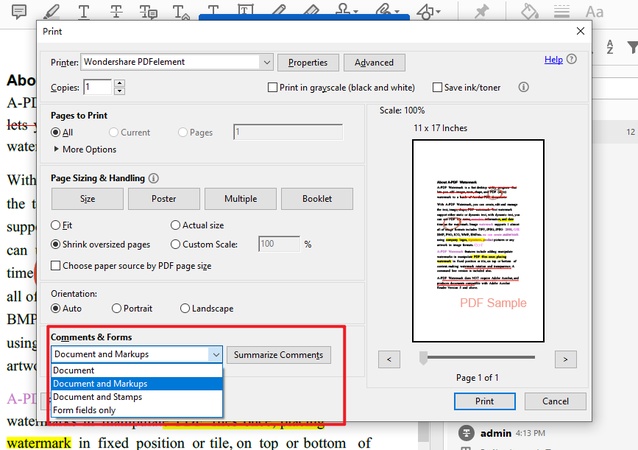Select the highlighter tool
Image resolution: width=638 pixels, height=450 pixels.
pyautogui.click(x=52, y=11)
